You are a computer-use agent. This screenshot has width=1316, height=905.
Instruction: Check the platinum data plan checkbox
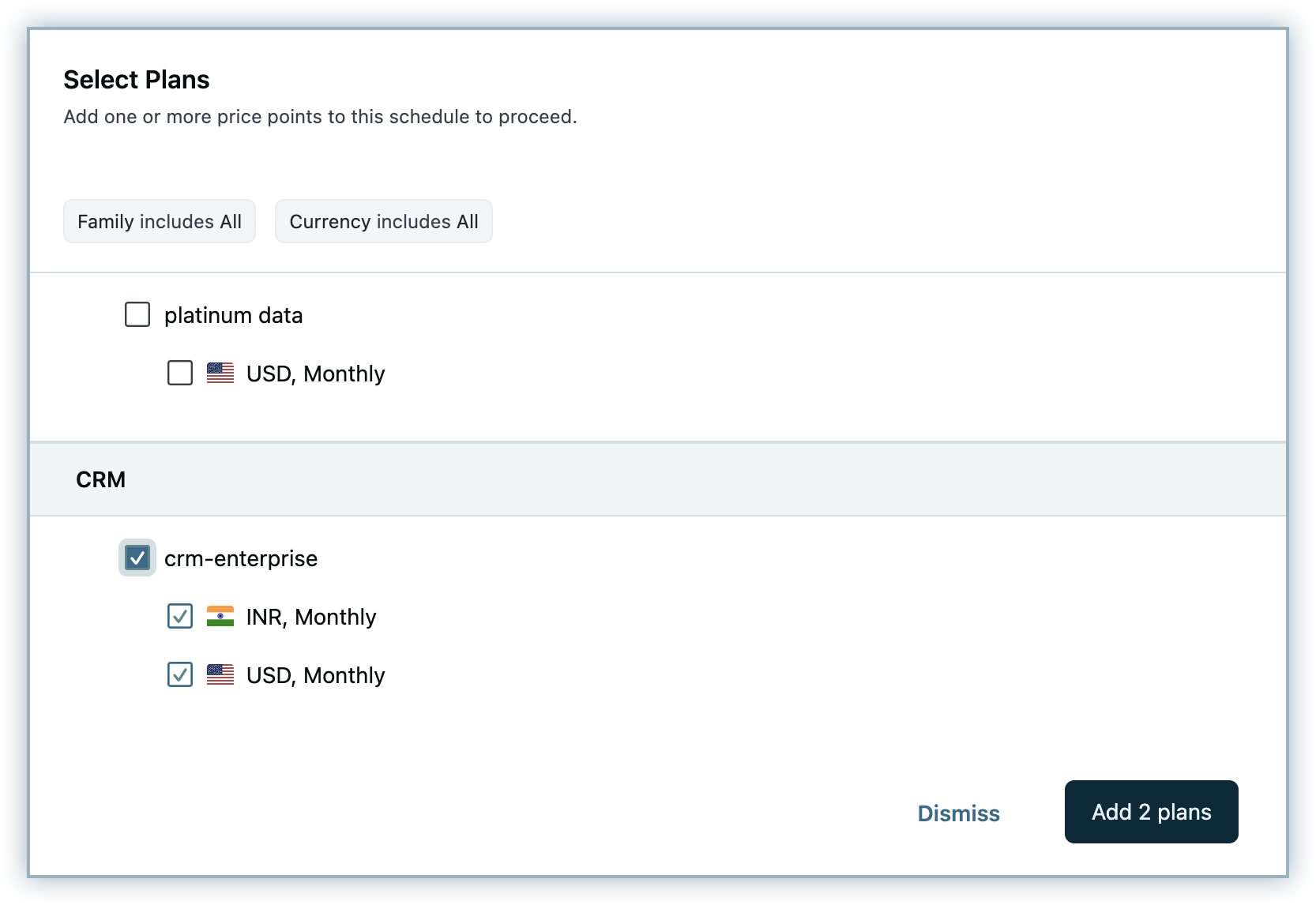(137, 314)
